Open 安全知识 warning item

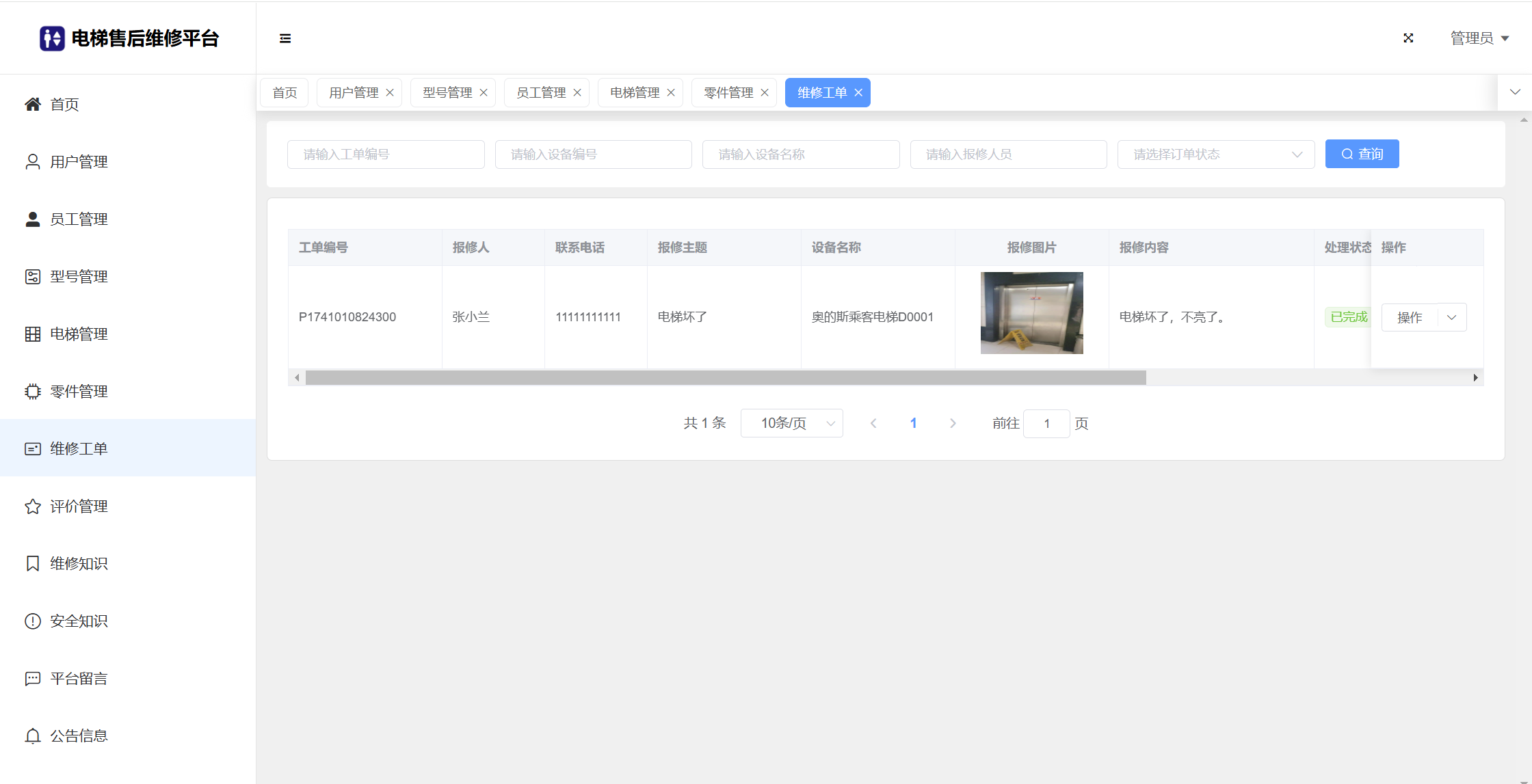pos(79,621)
